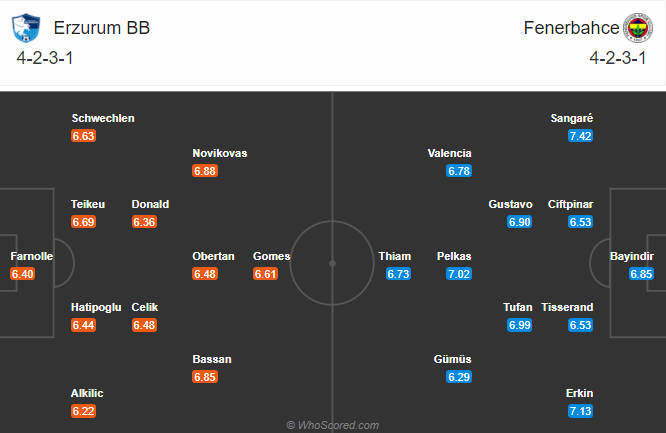
Task: Click player name Gomes
Action: coord(271,256)
